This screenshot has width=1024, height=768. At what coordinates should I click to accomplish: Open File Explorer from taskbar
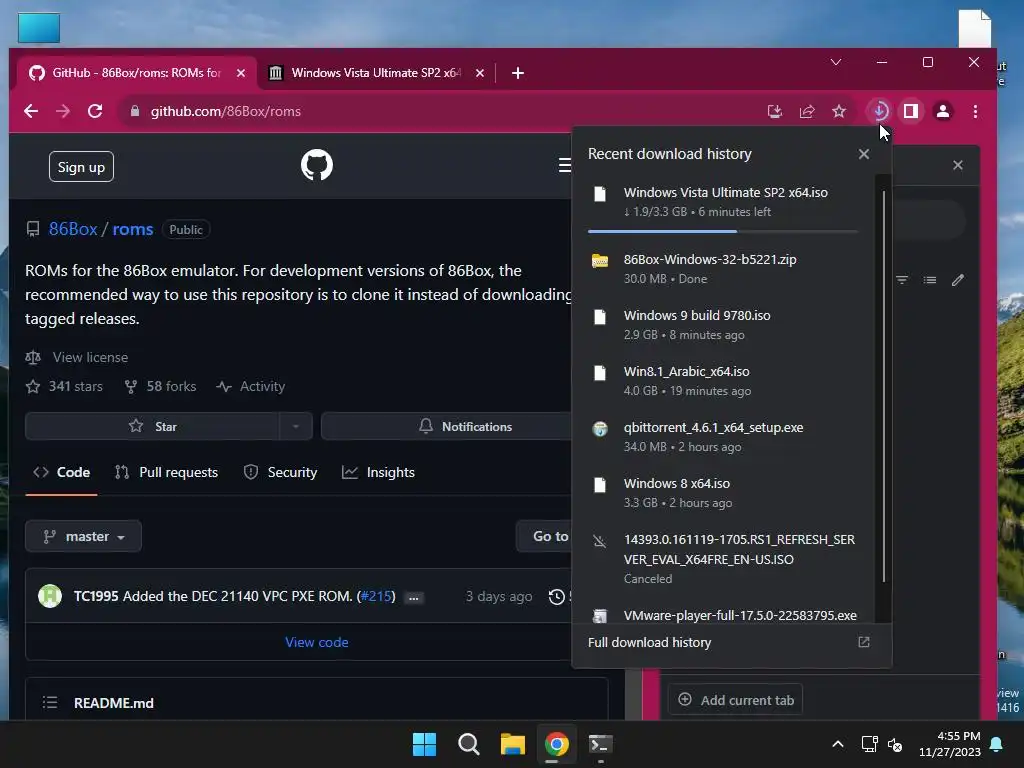513,744
